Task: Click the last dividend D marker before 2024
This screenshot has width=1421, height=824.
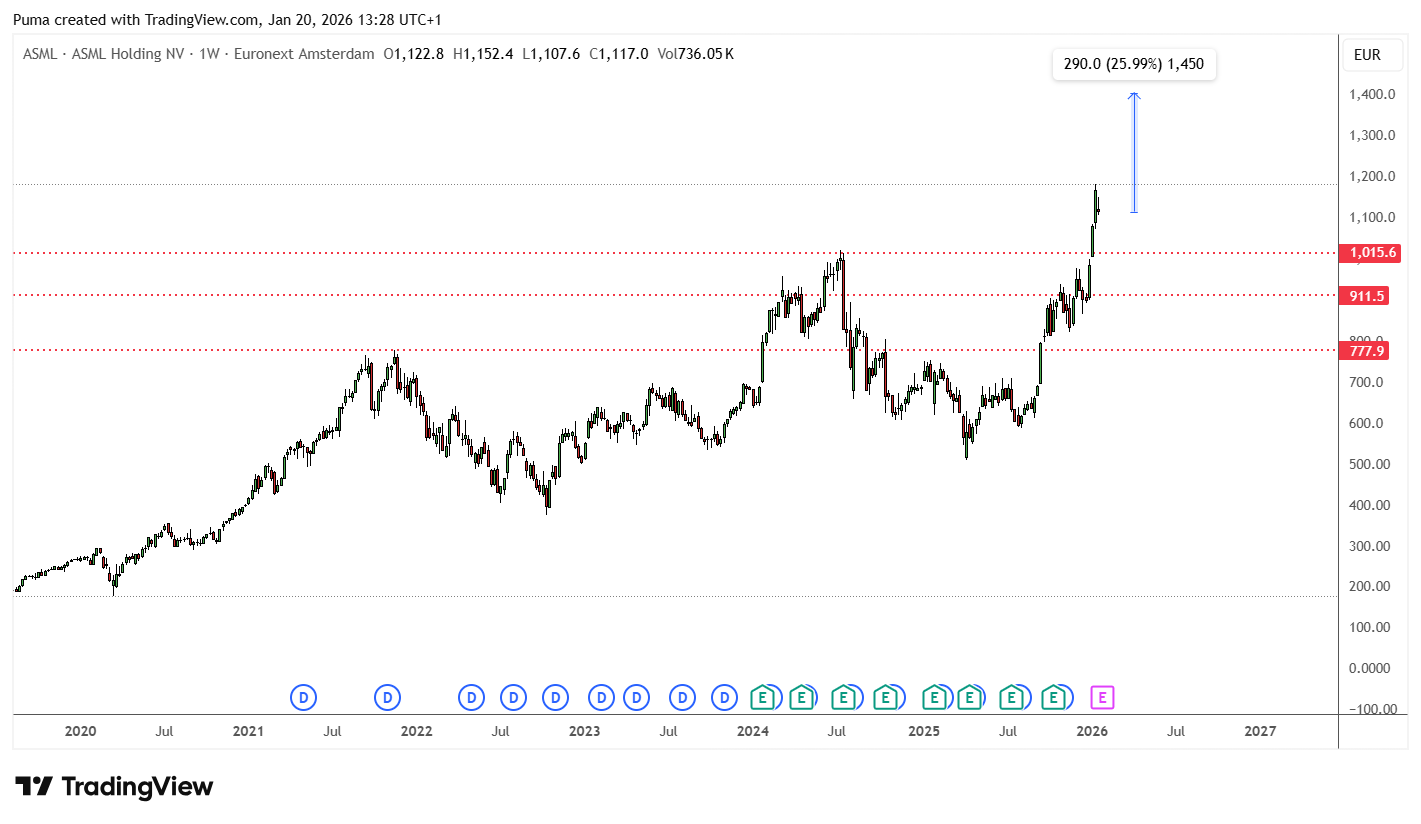Action: click(724, 697)
